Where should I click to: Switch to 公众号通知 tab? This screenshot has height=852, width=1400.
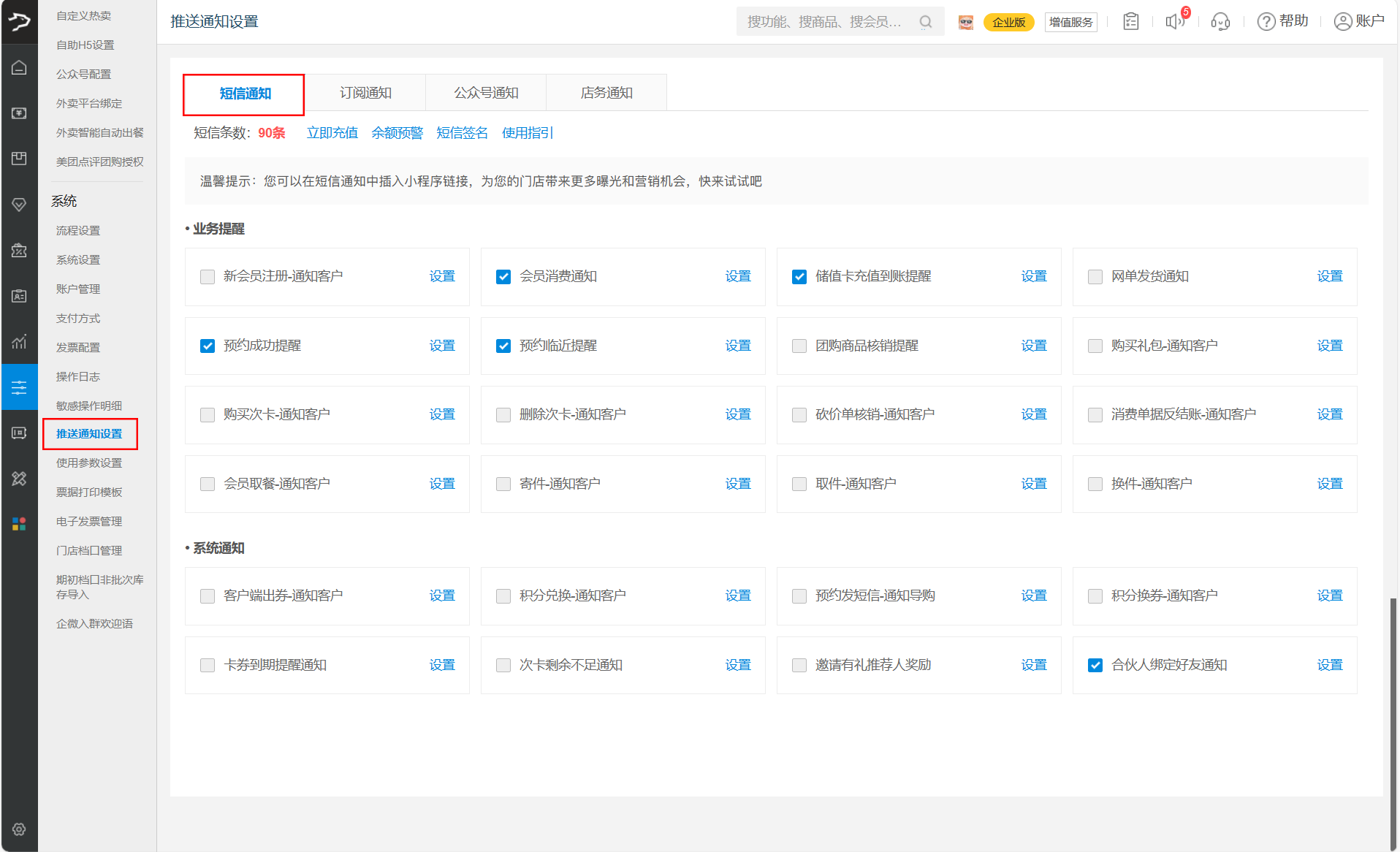[486, 93]
